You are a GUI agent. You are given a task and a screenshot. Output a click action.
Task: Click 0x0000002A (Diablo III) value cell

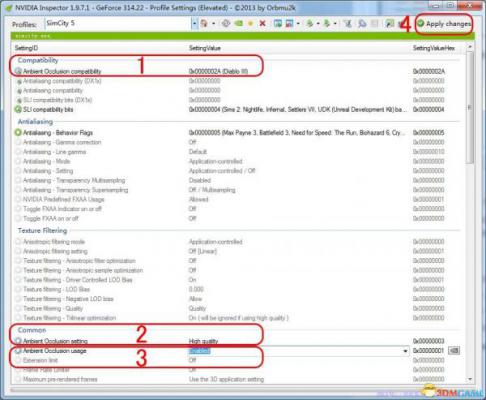tap(218, 71)
